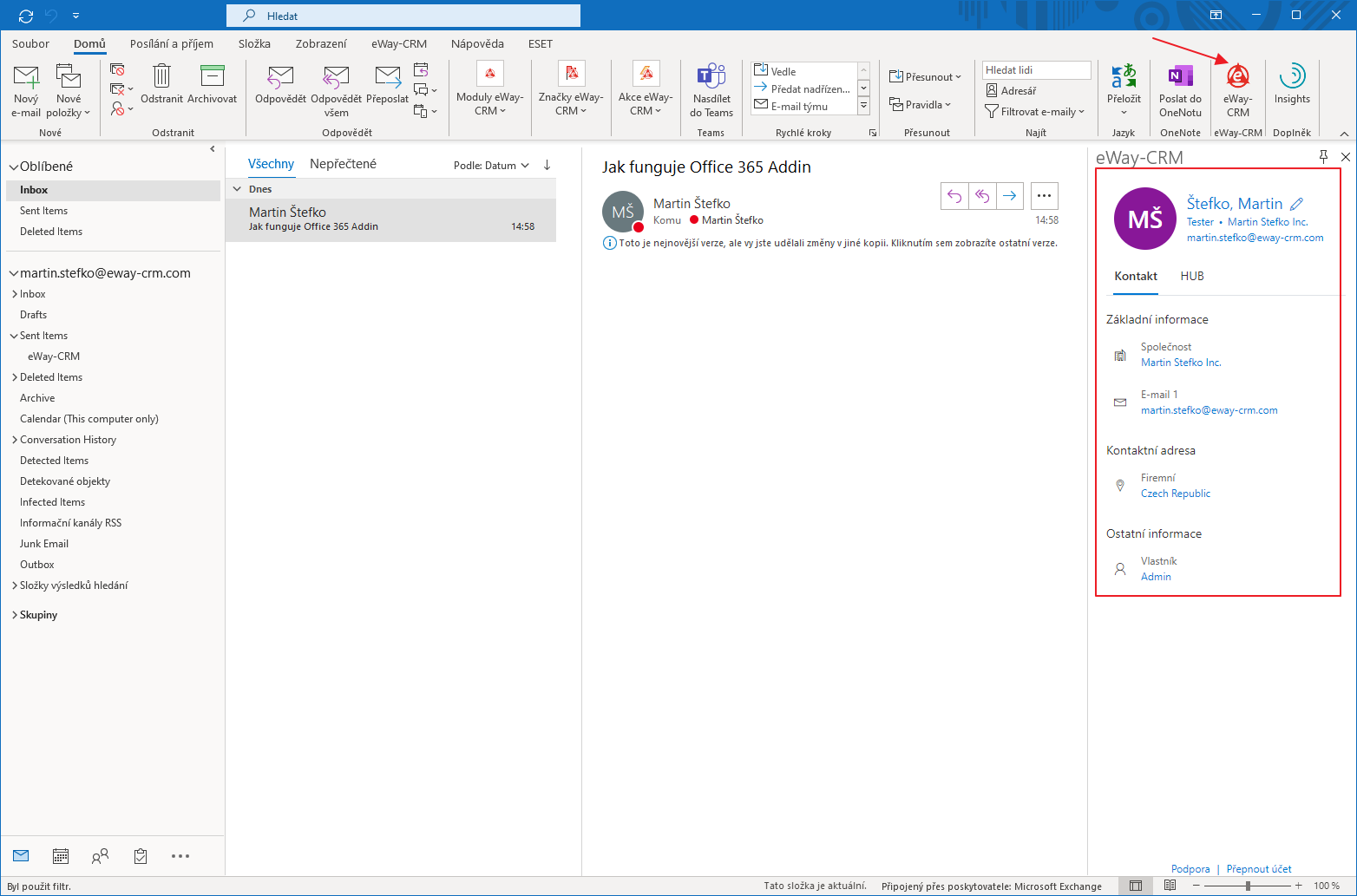The height and width of the screenshot is (896, 1357).
Task: Switch to Calendar view in navigation bar
Action: (x=61, y=856)
